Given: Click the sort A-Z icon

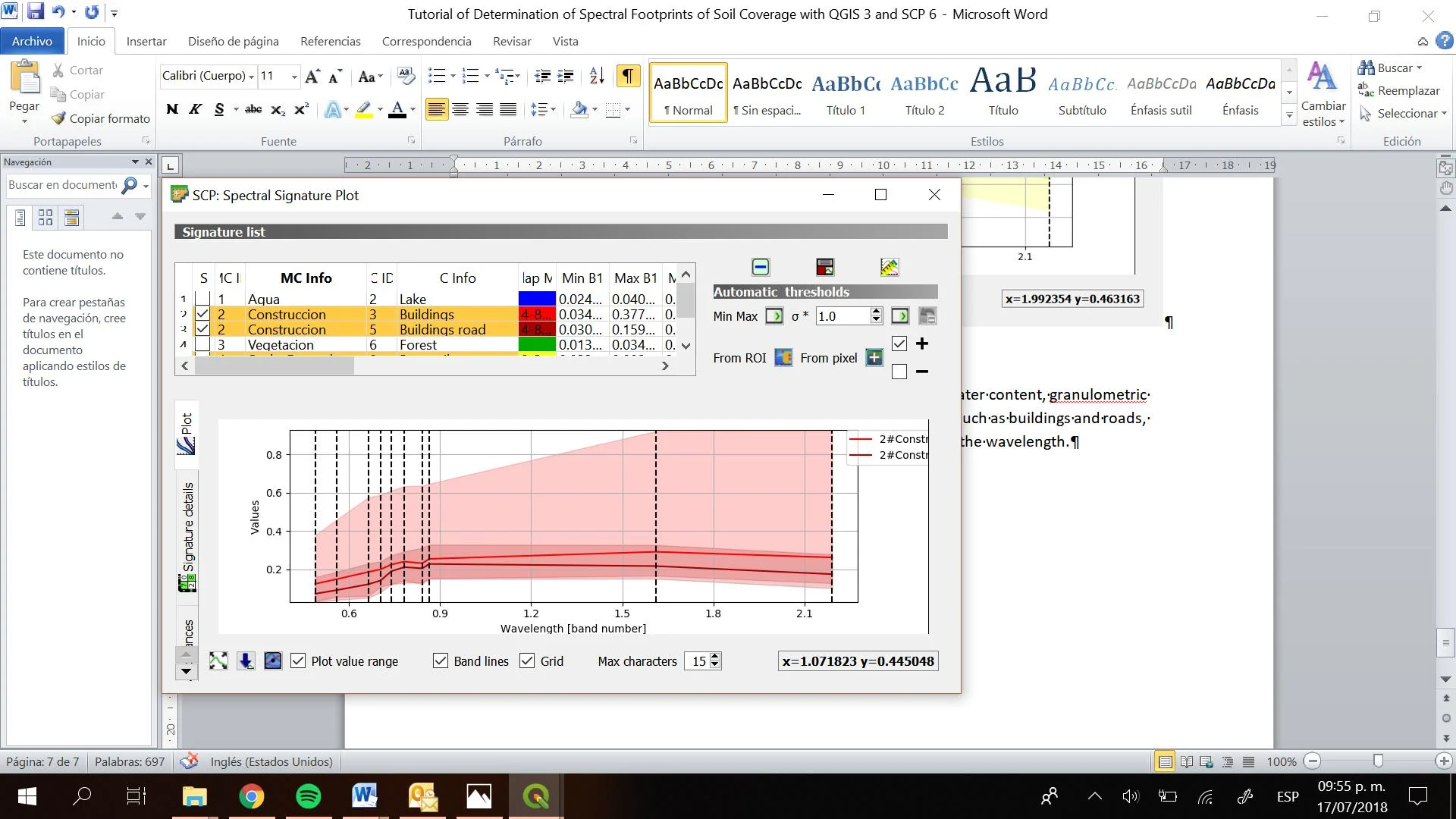Looking at the screenshot, I should click(x=597, y=76).
